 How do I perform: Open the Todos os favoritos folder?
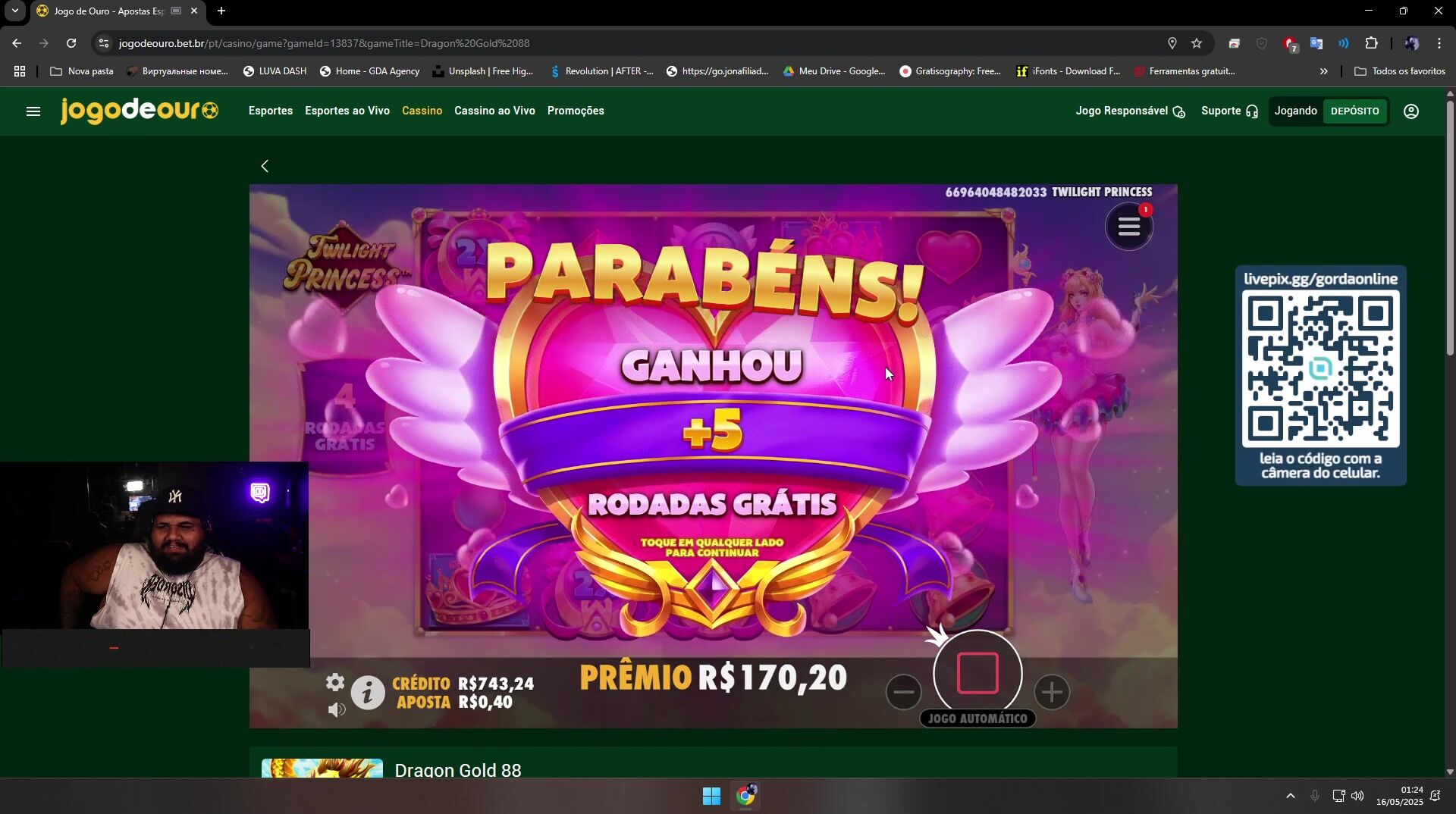[1400, 71]
